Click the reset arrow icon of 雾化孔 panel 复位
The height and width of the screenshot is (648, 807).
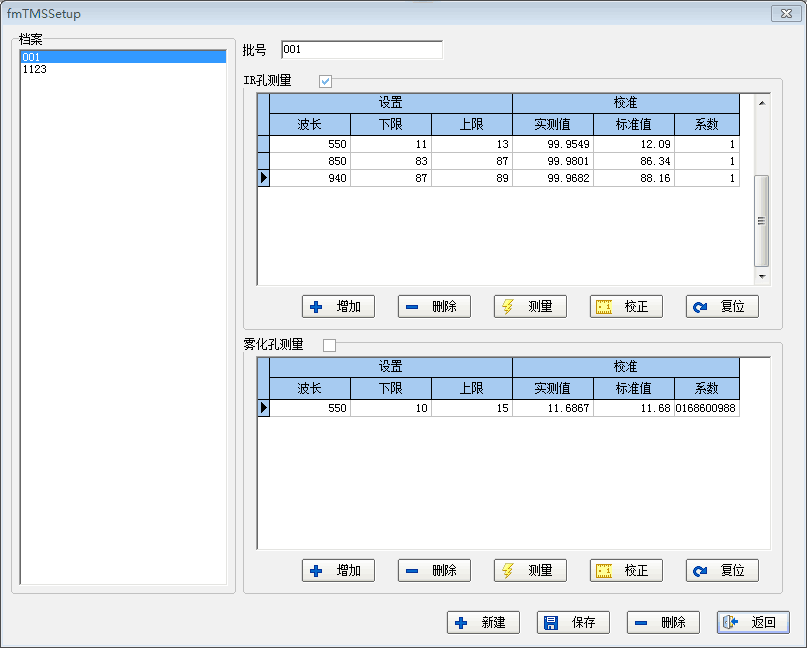(x=700, y=571)
